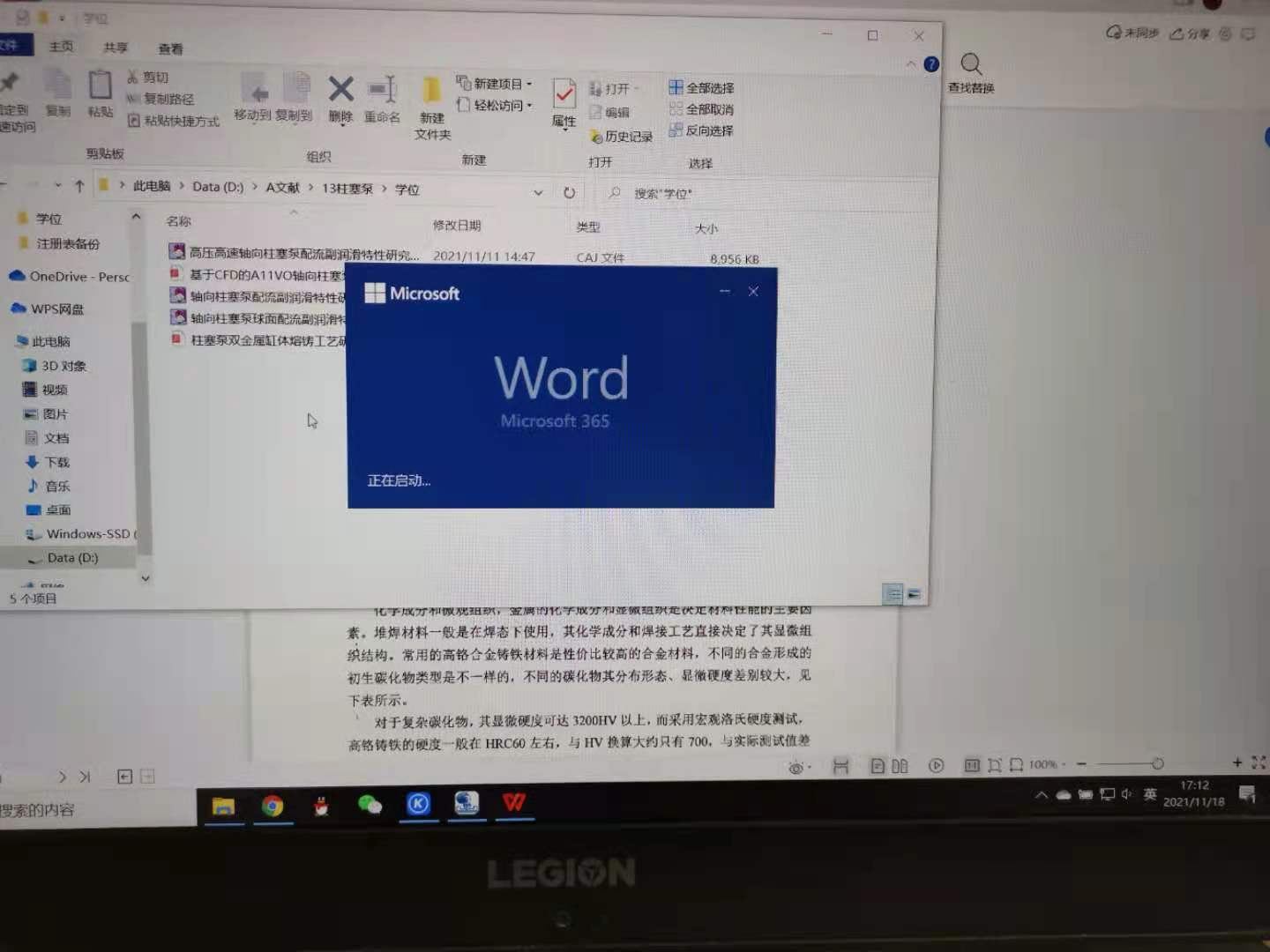Click Select none (全部取消)

[701, 109]
